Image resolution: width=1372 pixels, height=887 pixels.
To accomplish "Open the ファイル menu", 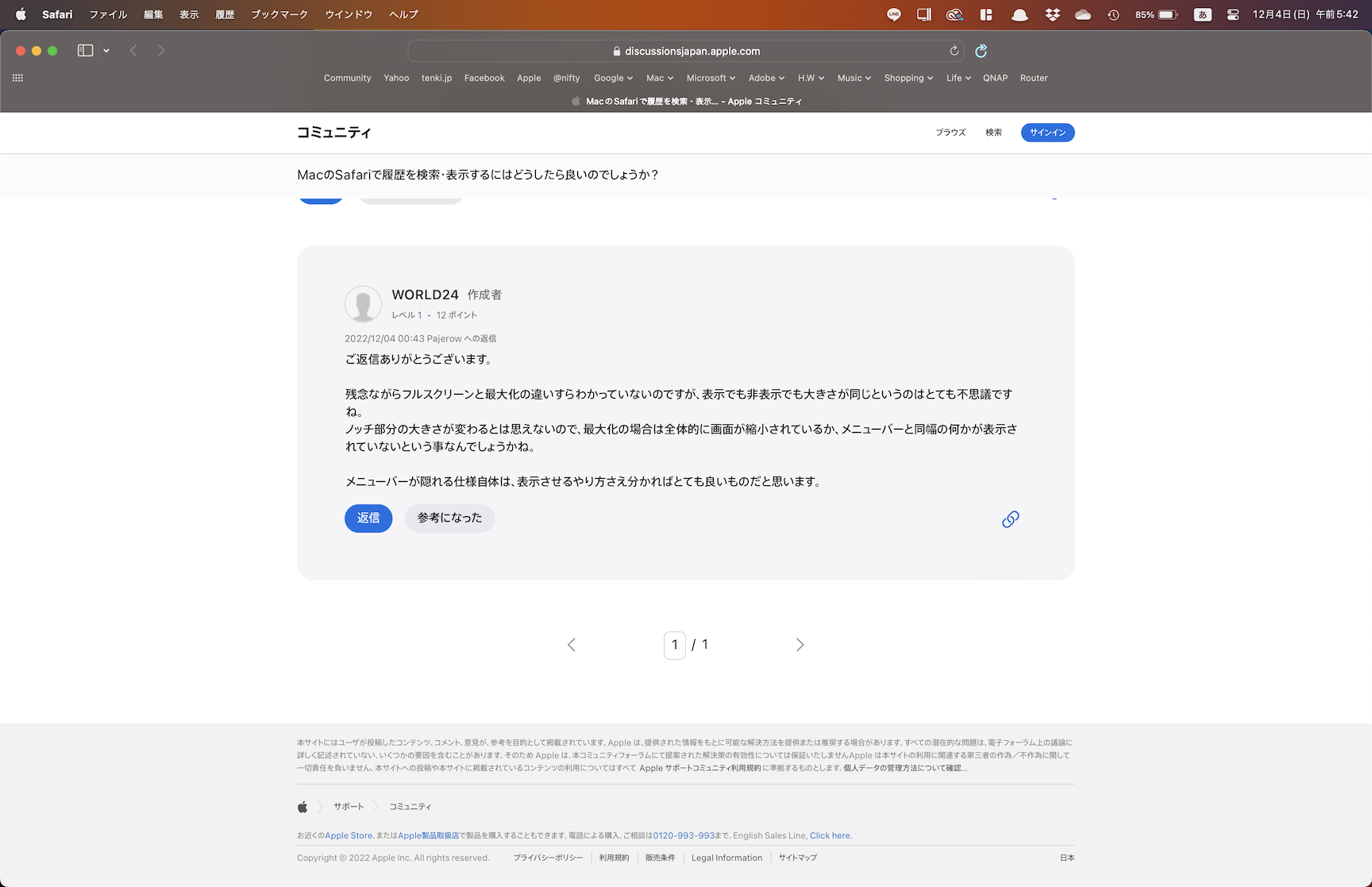I will pyautogui.click(x=108, y=14).
